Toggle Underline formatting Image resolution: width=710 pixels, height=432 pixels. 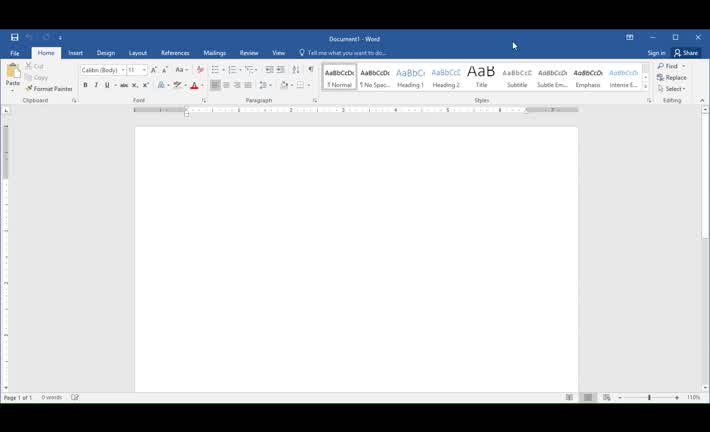[x=107, y=85]
